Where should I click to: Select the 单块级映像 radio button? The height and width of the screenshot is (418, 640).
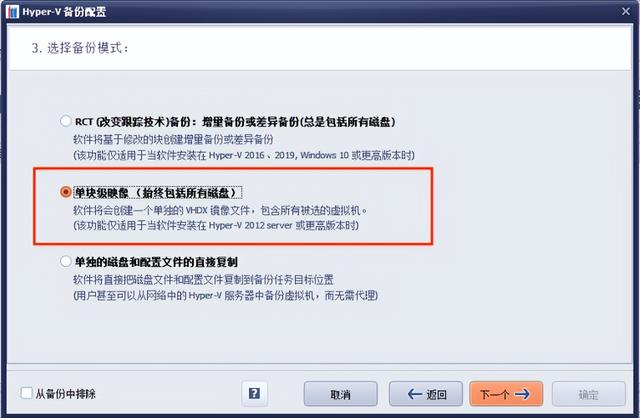tap(66, 191)
